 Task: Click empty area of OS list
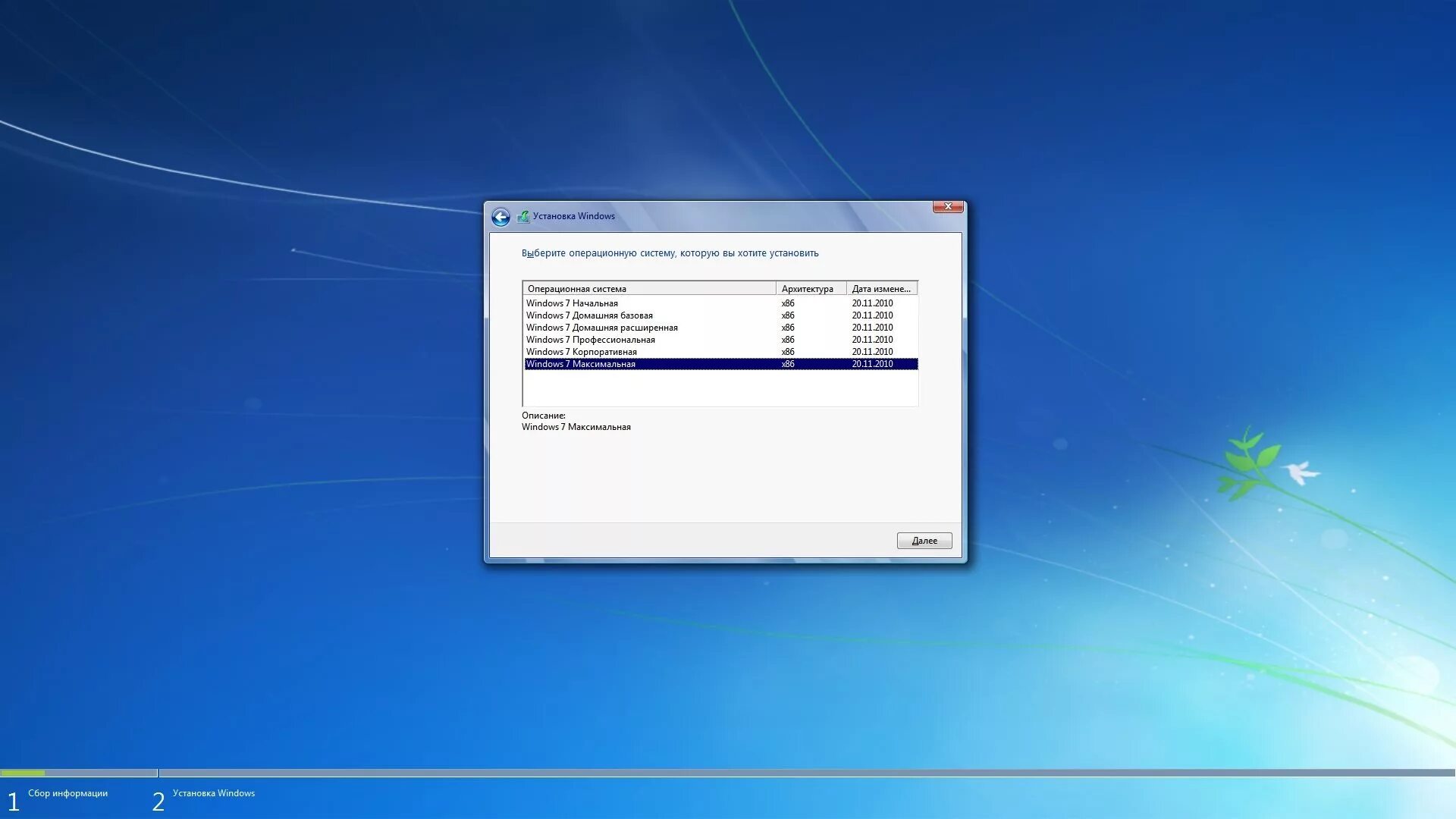click(719, 388)
